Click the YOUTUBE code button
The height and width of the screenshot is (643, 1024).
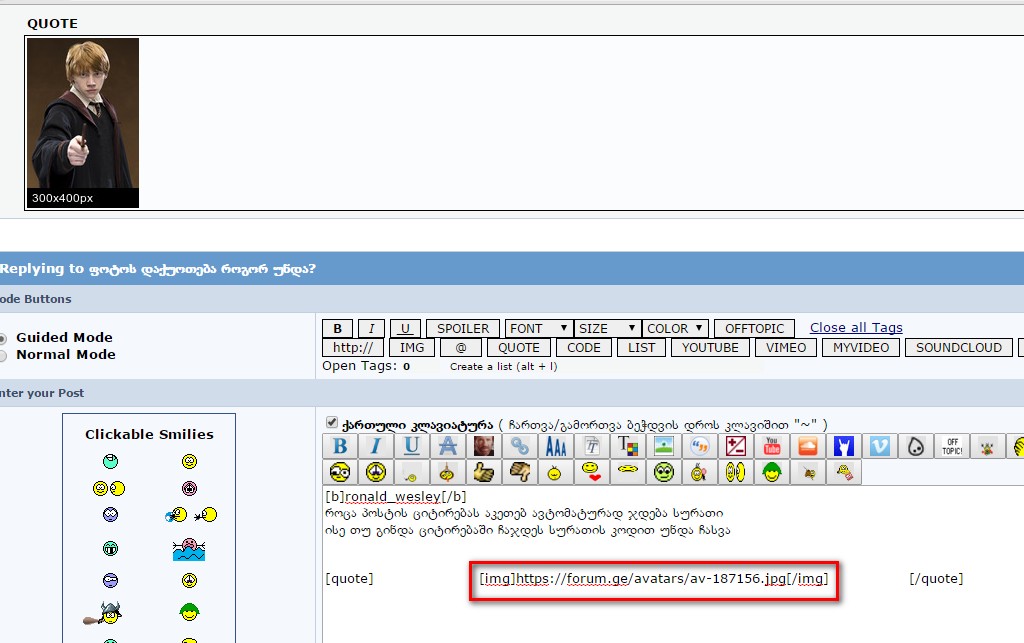pyautogui.click(x=711, y=347)
